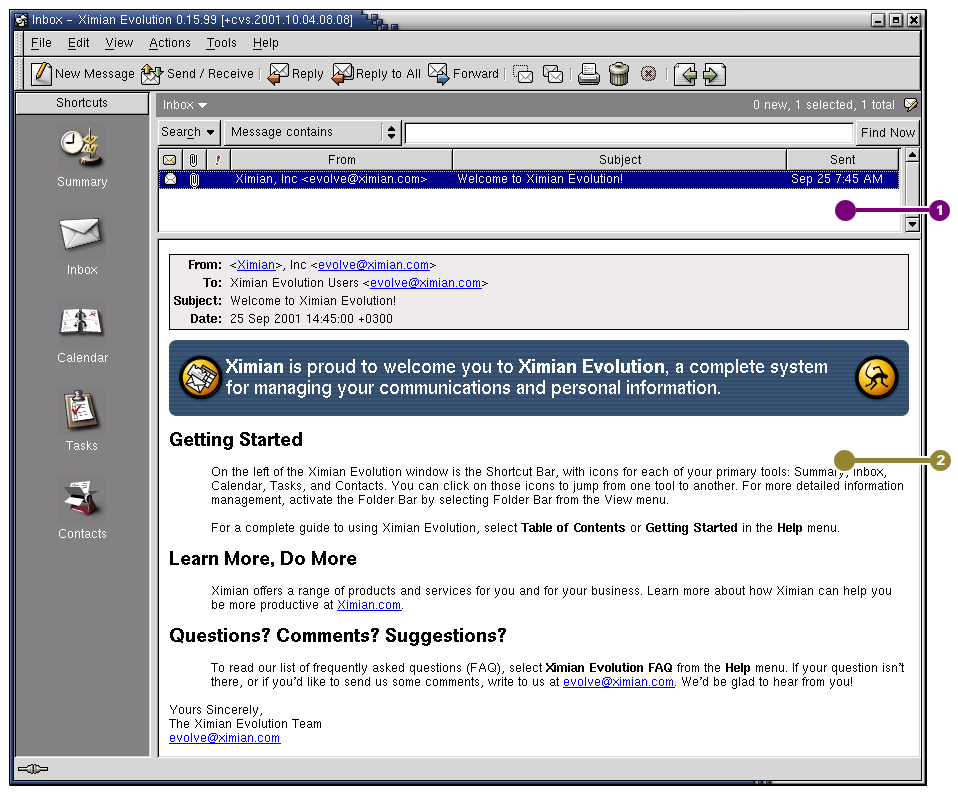Click evolve@ximian.com link in Questions paragraph
This screenshot has height=792, width=958.
pos(618,682)
